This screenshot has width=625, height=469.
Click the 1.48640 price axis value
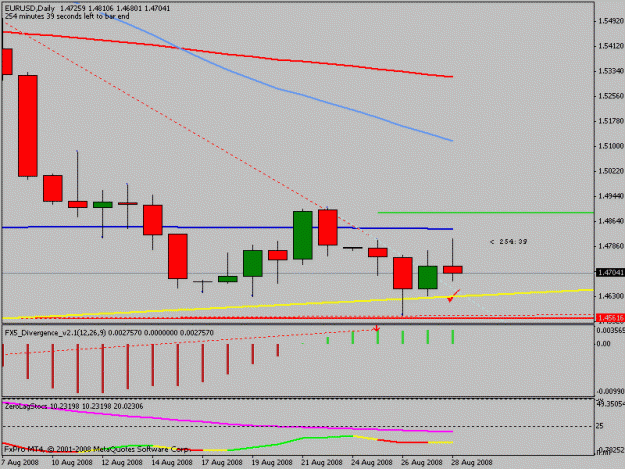tap(611, 221)
